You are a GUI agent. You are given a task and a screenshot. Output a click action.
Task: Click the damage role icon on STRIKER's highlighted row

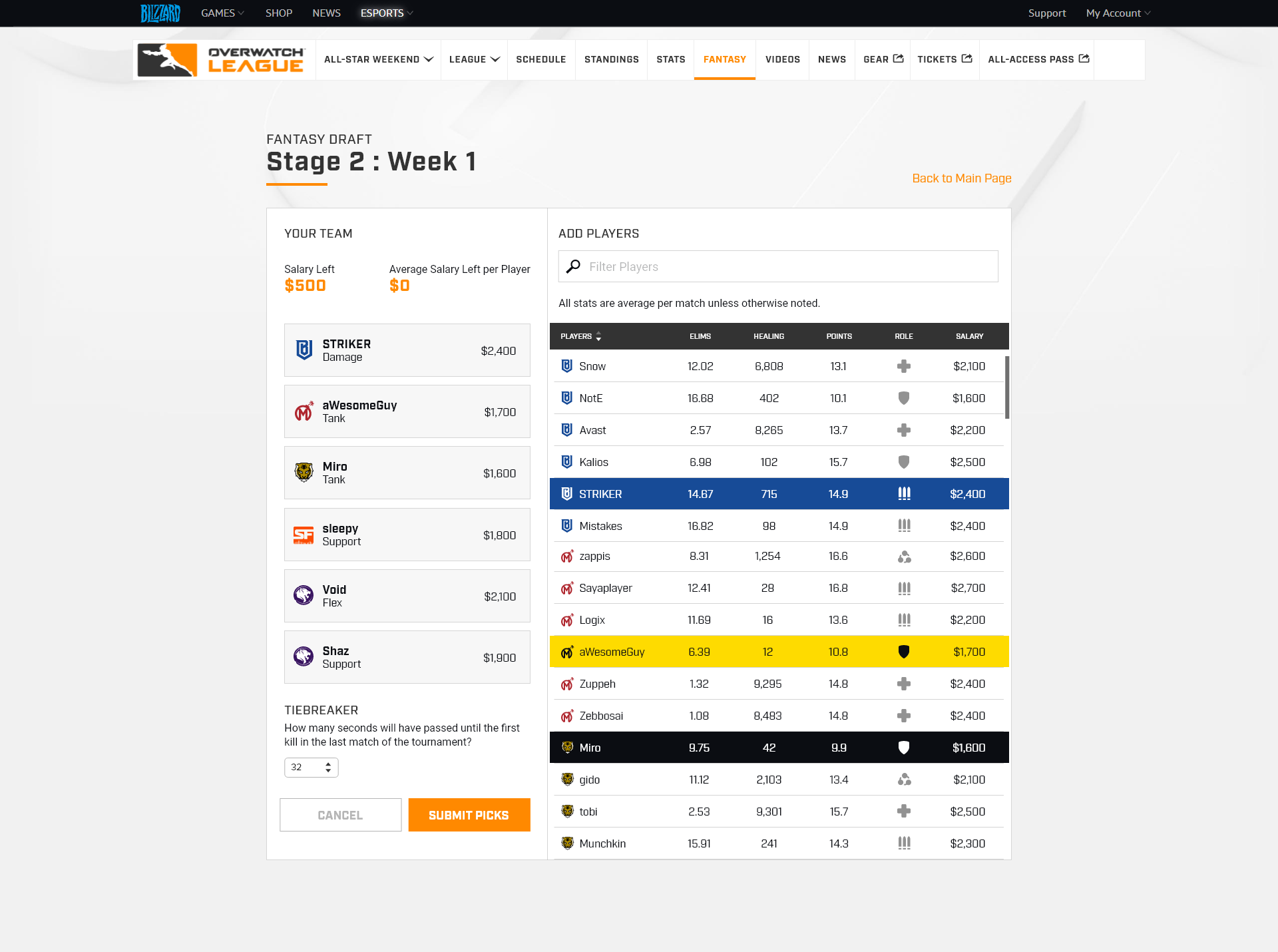click(903, 494)
